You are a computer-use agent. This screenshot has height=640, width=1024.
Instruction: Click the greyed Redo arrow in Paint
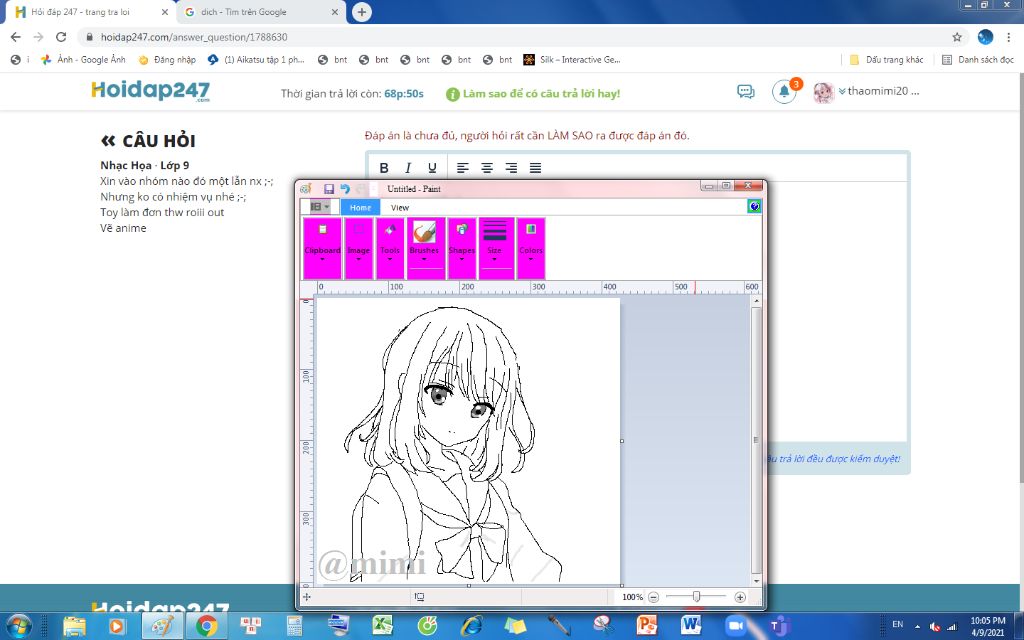click(x=360, y=189)
